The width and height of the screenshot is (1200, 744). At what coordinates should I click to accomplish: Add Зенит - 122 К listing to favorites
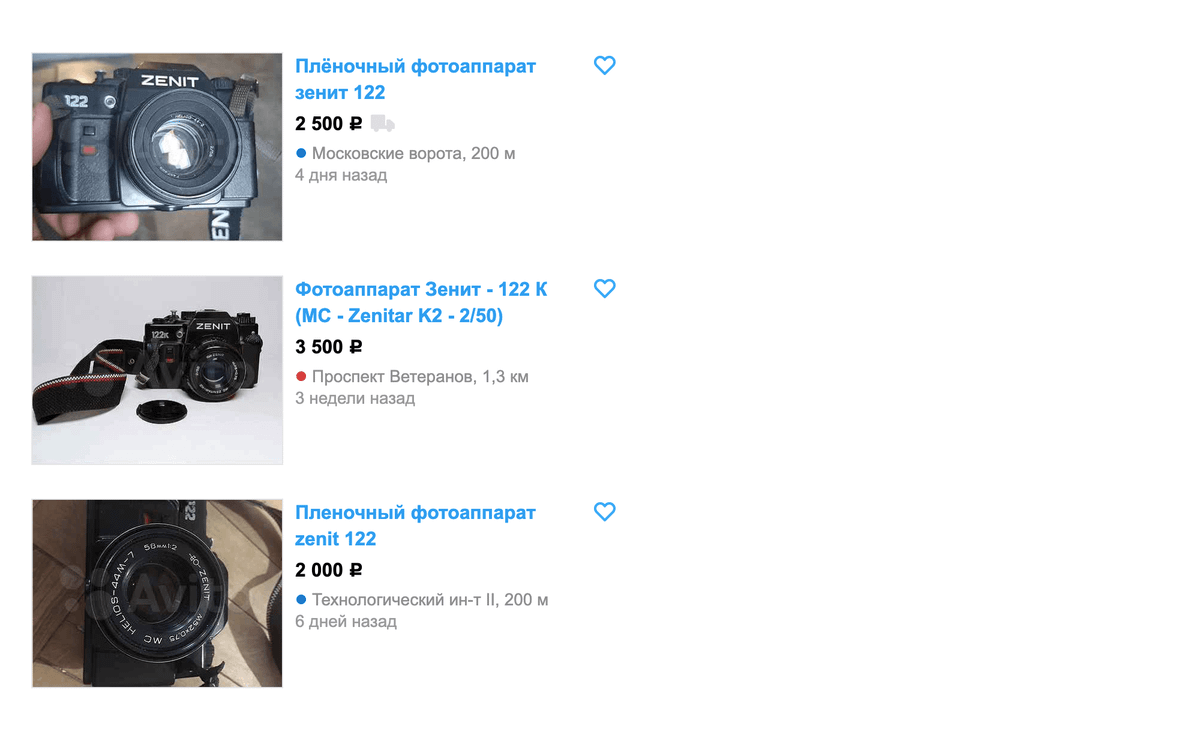coord(604,288)
